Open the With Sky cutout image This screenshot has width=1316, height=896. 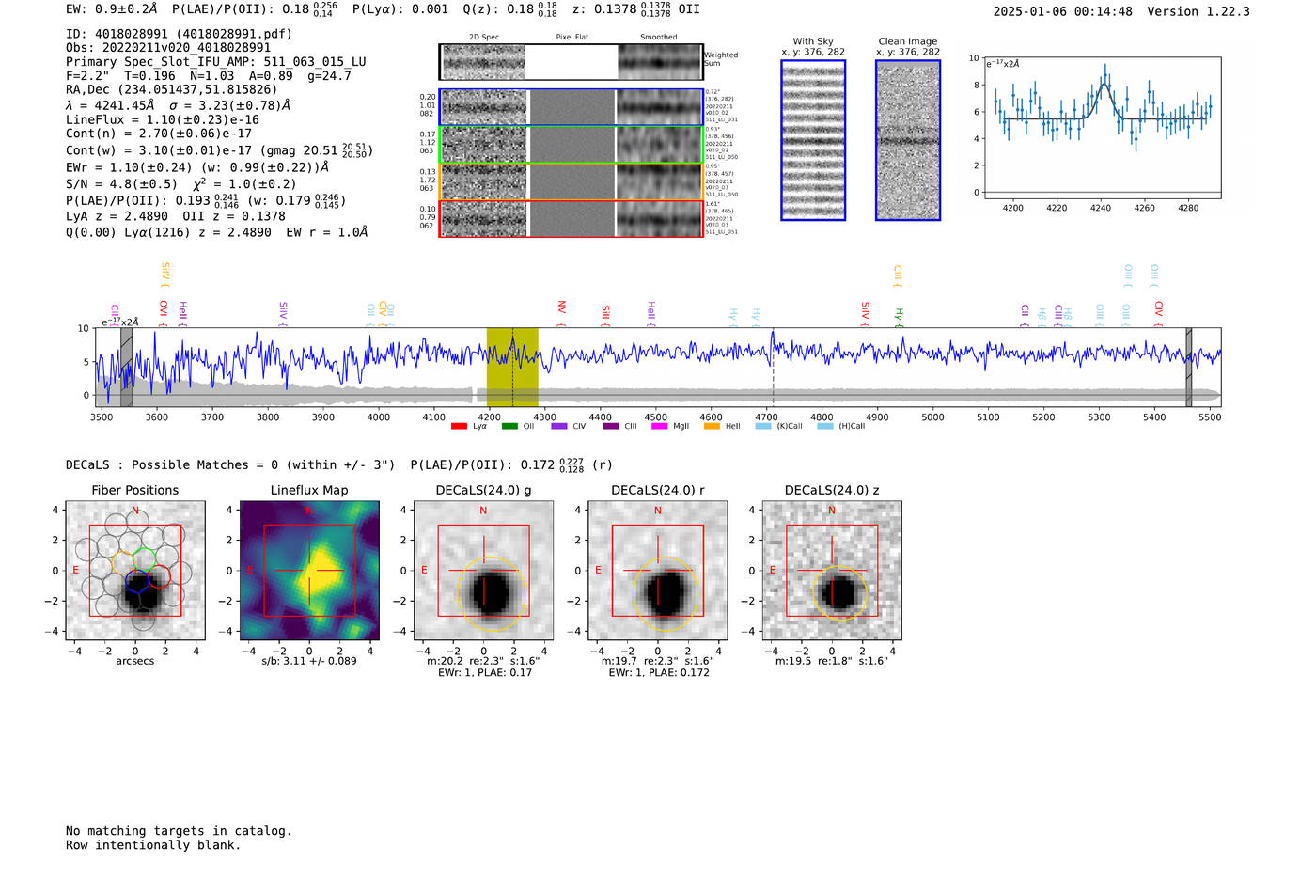click(x=813, y=140)
